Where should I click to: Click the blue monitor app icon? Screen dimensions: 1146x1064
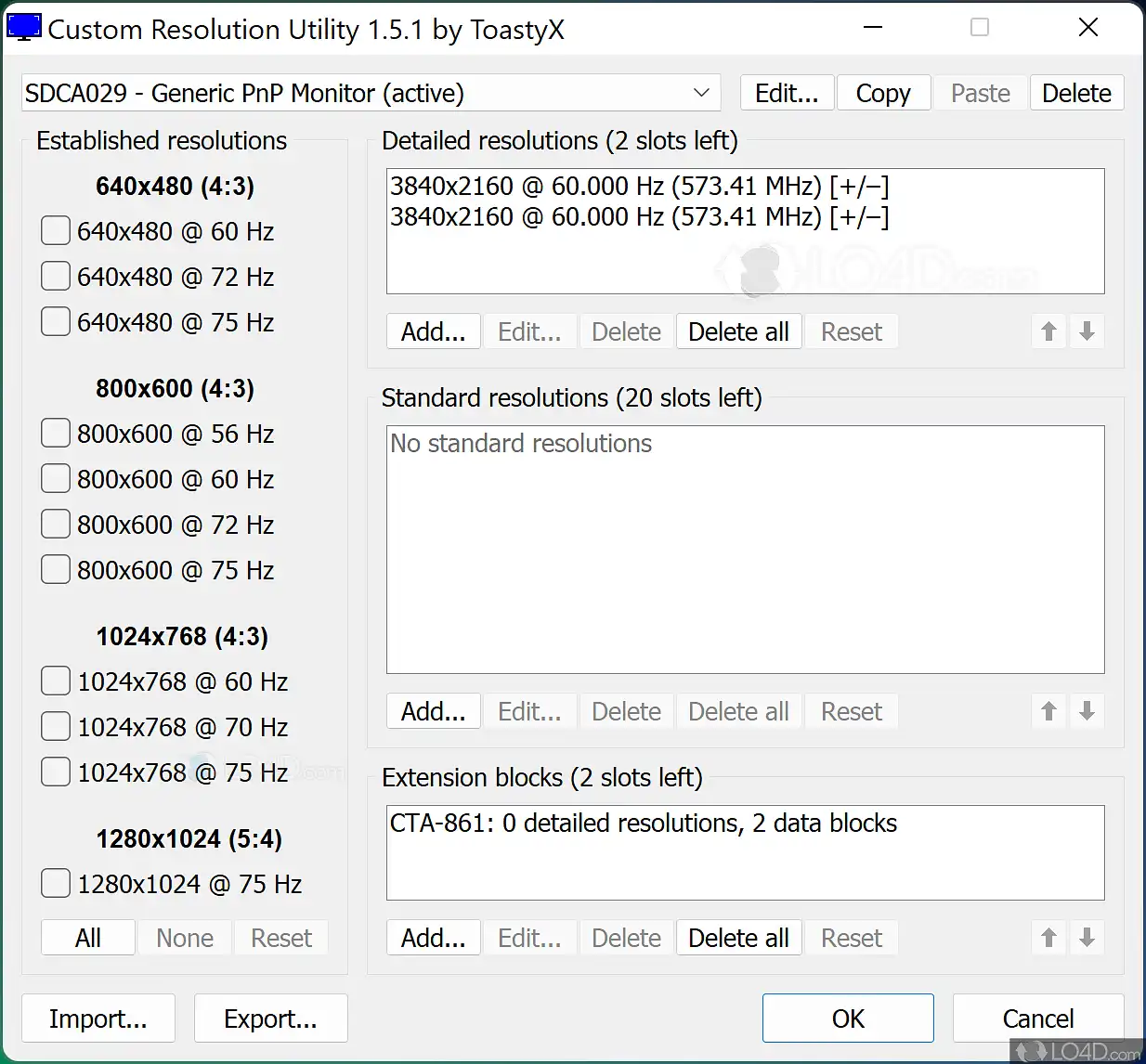[23, 28]
